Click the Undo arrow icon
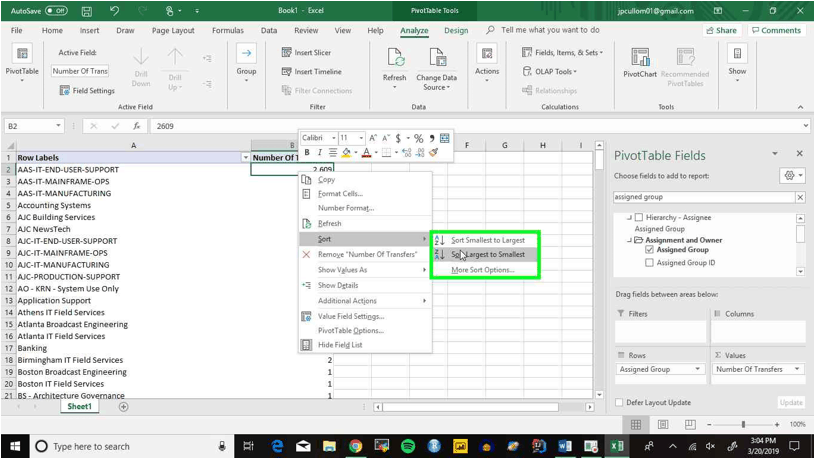 click(114, 10)
